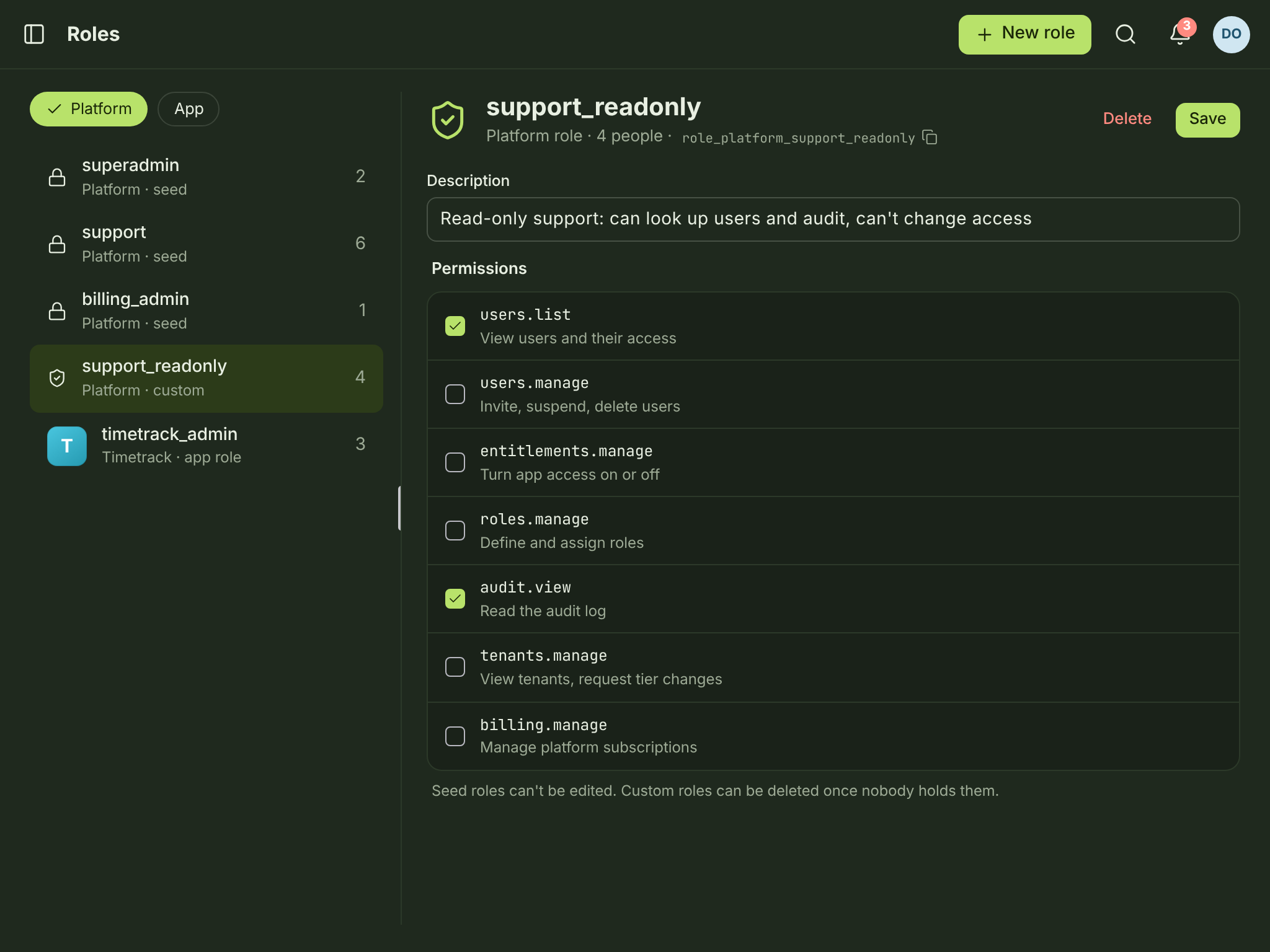Click the 'Manage platform subscriptions' text
Image resolution: width=1270 pixels, height=952 pixels.
click(588, 747)
